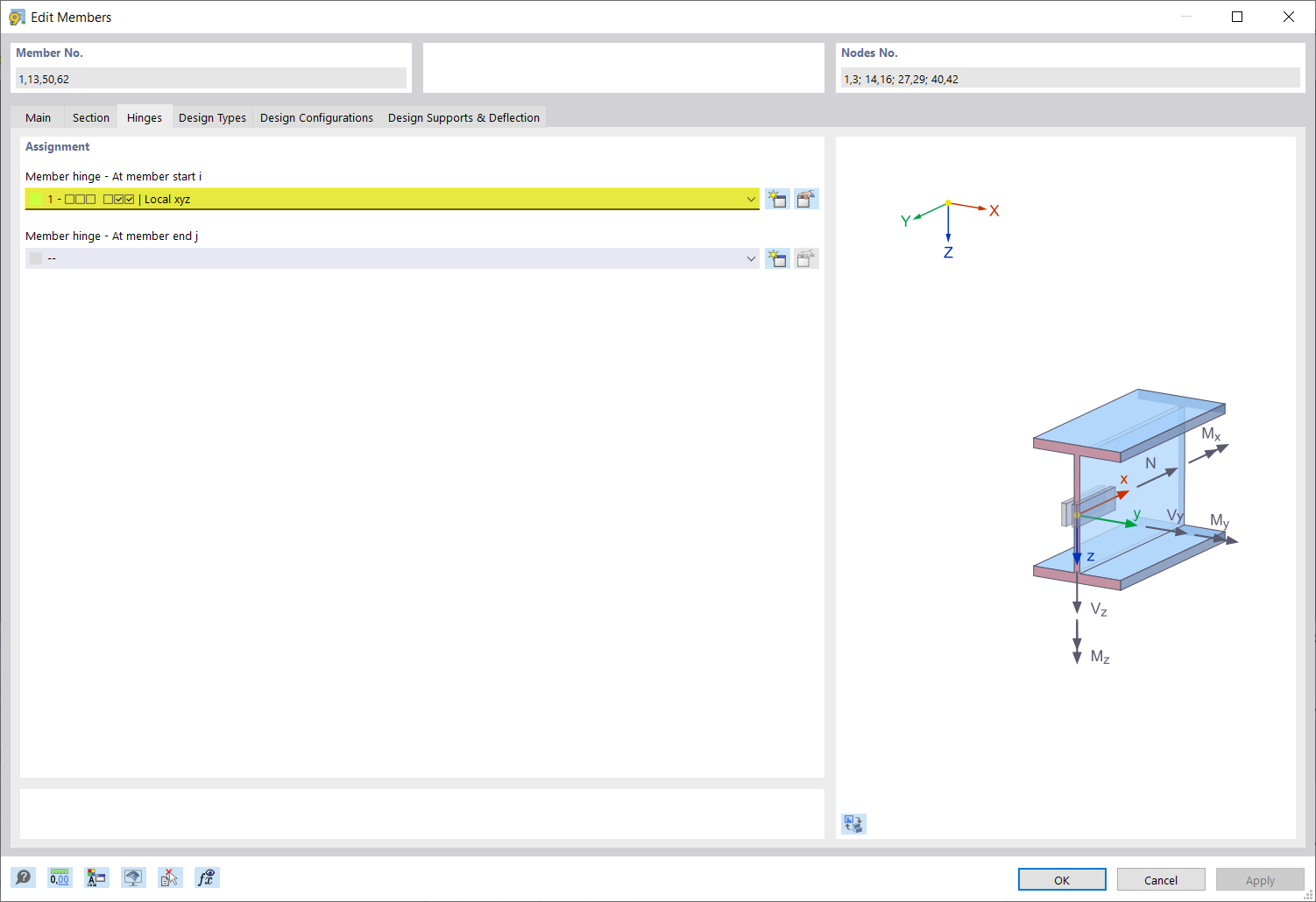Image resolution: width=1316 pixels, height=902 pixels.
Task: Open the Design Configurations tab
Action: 316,117
